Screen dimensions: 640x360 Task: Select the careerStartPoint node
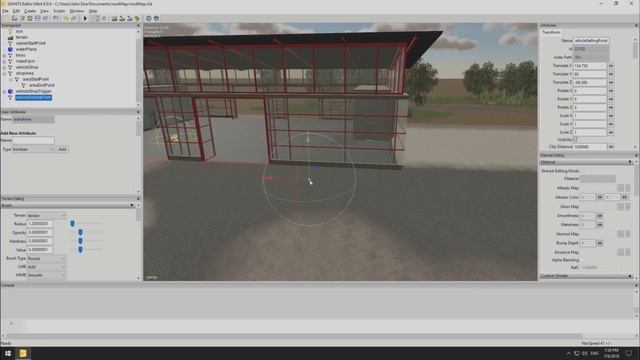click(x=31, y=43)
